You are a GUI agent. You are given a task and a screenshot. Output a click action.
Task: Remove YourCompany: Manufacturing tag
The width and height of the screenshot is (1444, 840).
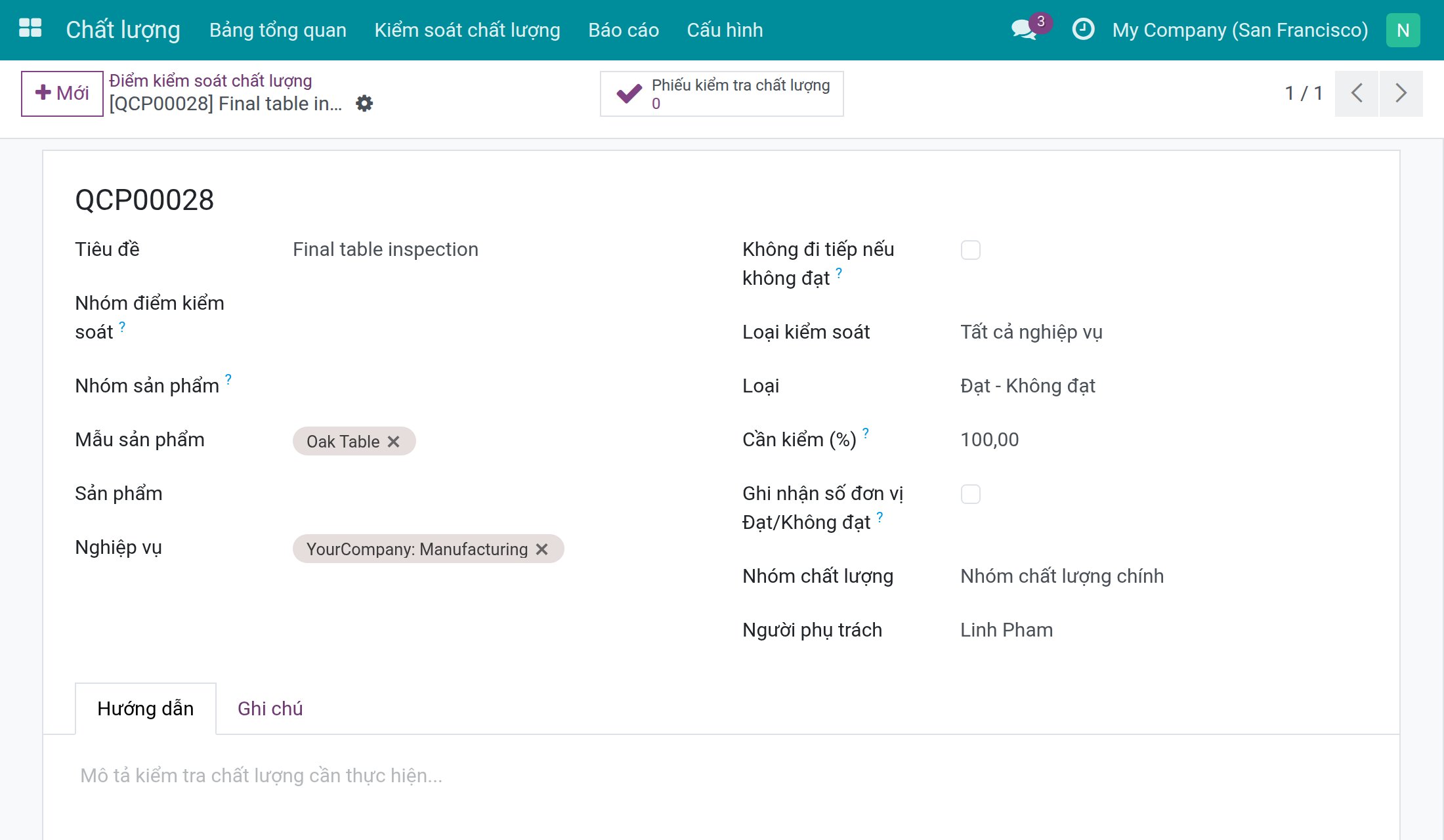[541, 549]
